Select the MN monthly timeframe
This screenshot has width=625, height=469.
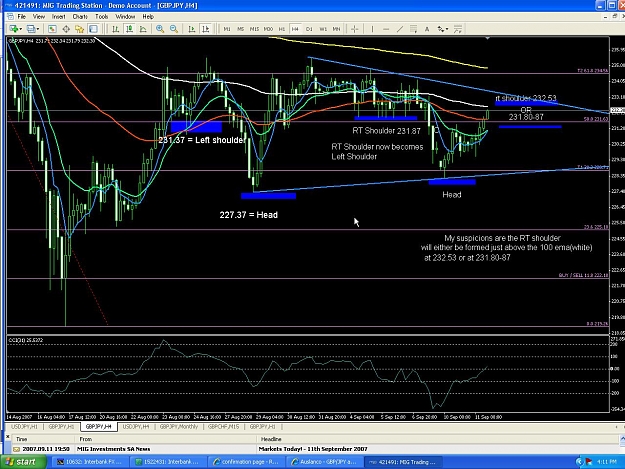(x=336, y=29)
